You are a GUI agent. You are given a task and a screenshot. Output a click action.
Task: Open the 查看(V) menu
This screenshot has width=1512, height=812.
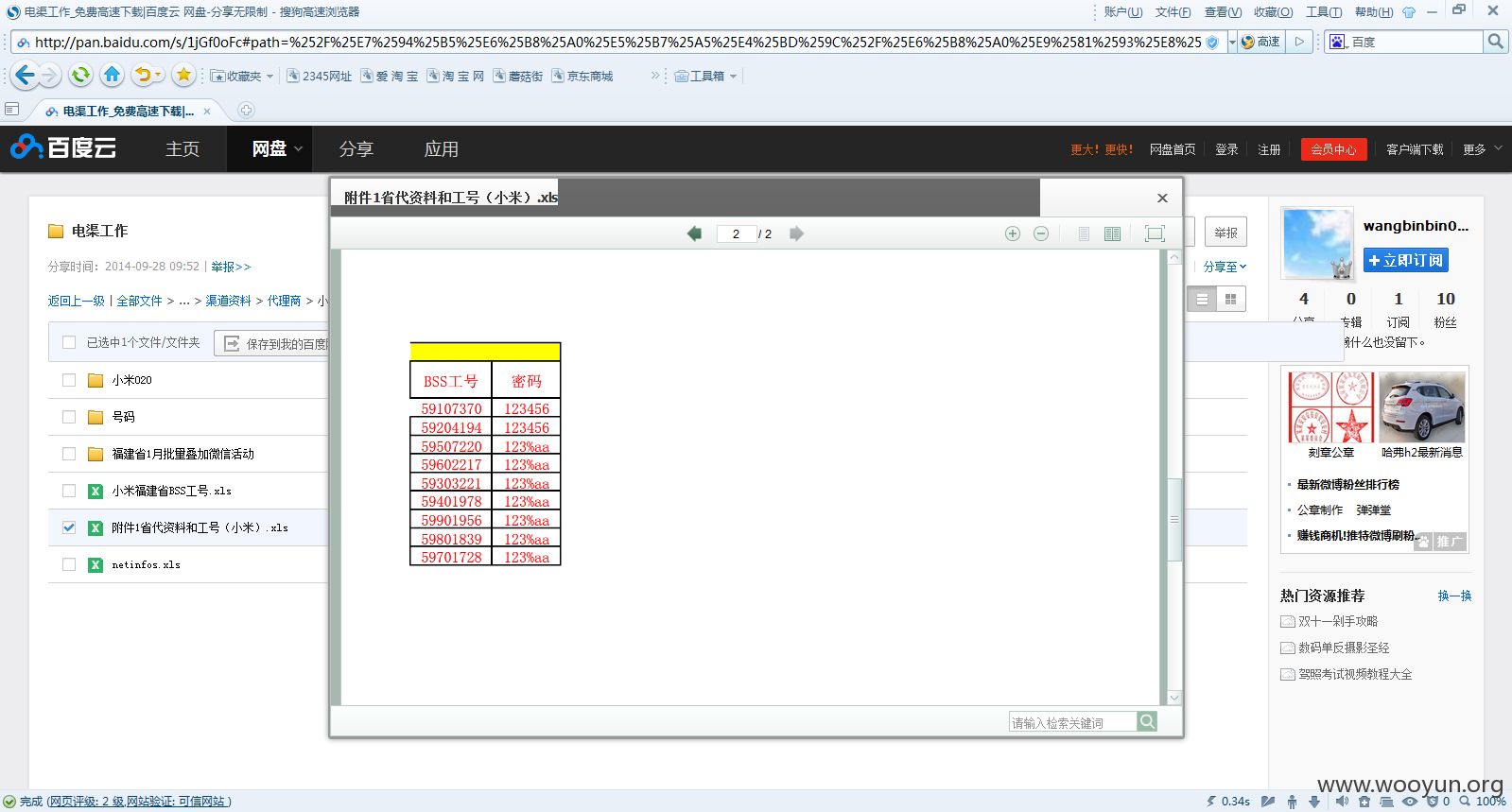click(x=1223, y=12)
